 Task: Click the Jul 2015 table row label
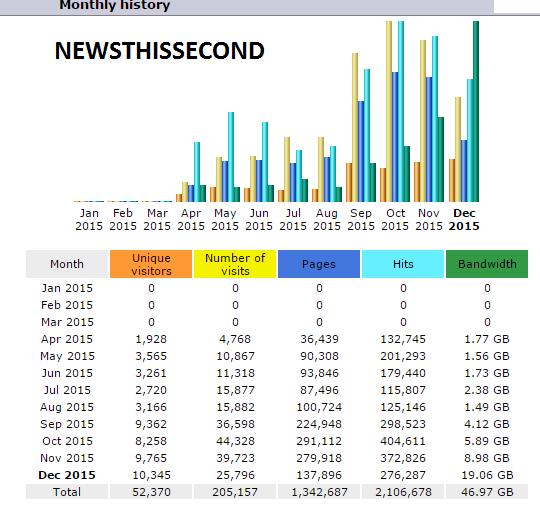click(67, 390)
